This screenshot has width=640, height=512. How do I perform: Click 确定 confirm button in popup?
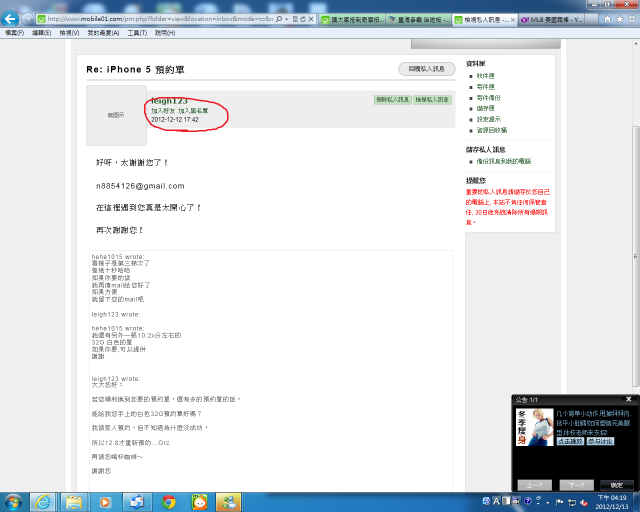[x=616, y=485]
